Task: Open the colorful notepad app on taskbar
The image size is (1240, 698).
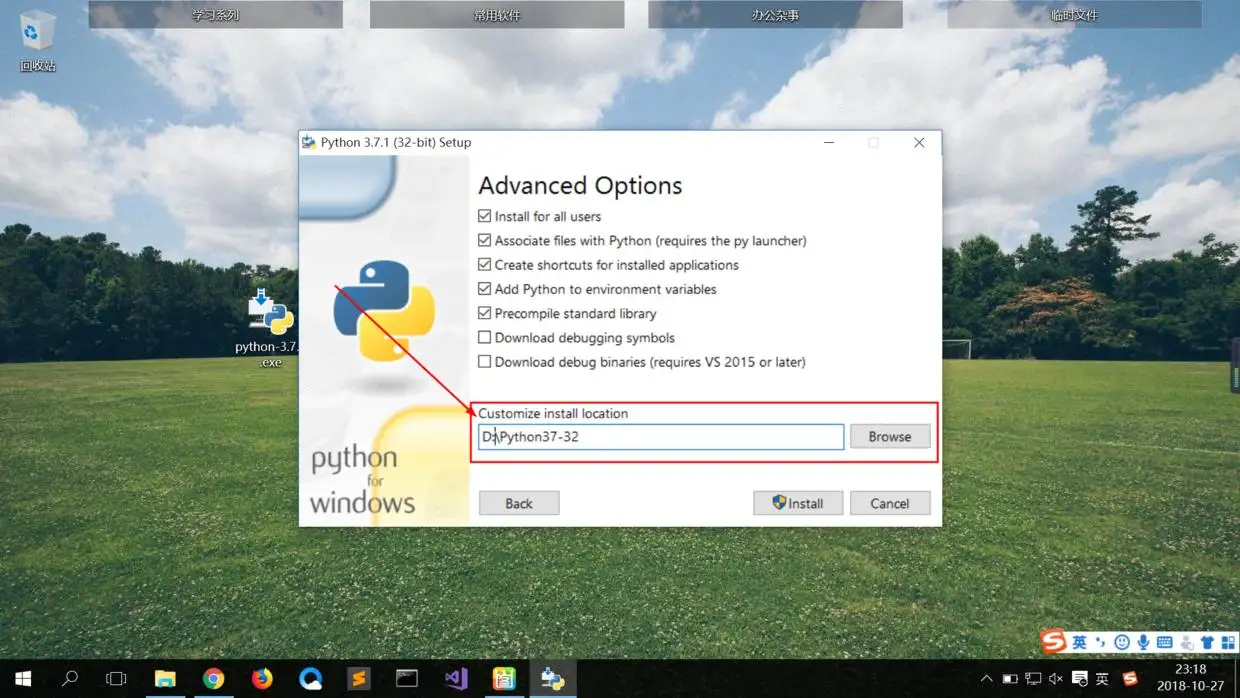Action: (x=504, y=679)
